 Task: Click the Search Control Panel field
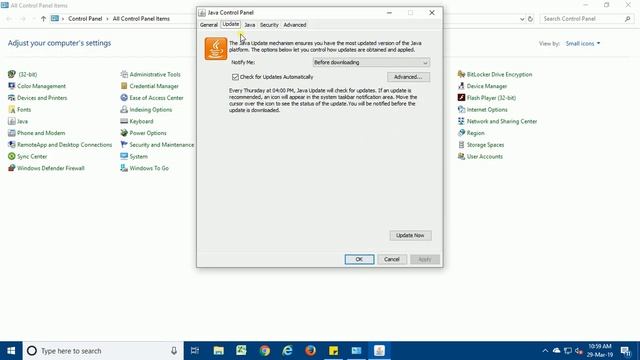[x=587, y=19]
